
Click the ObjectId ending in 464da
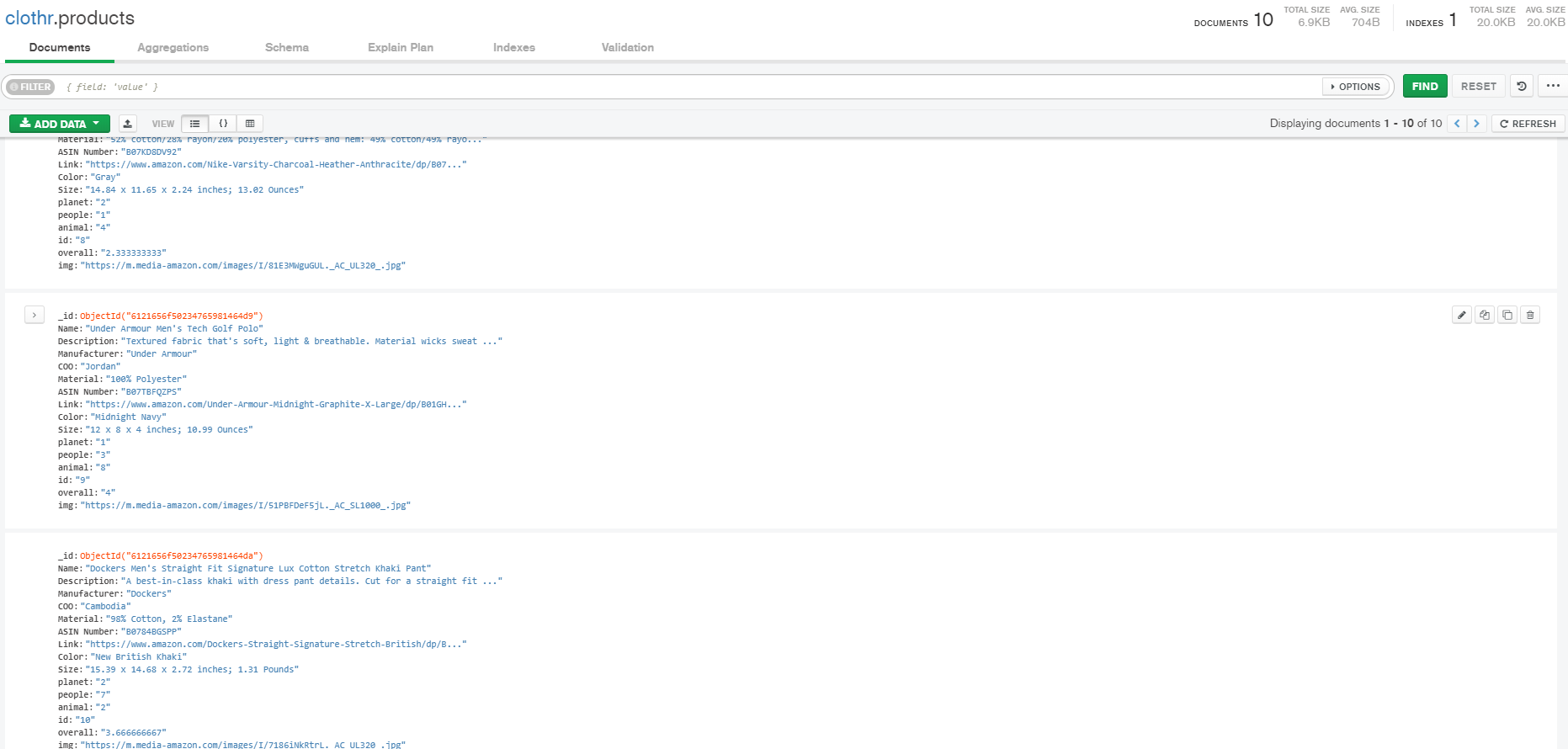click(172, 555)
